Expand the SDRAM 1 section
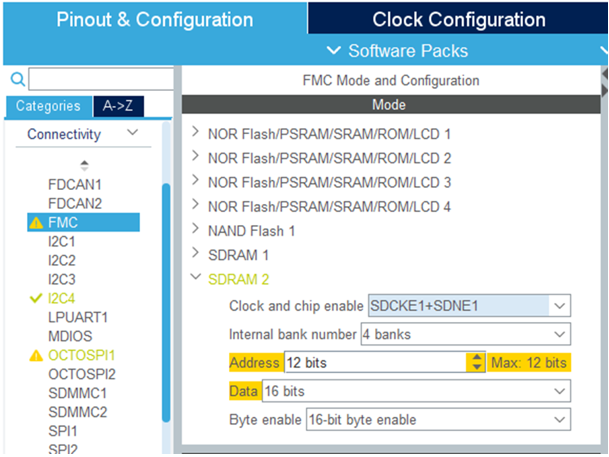 (x=195, y=255)
